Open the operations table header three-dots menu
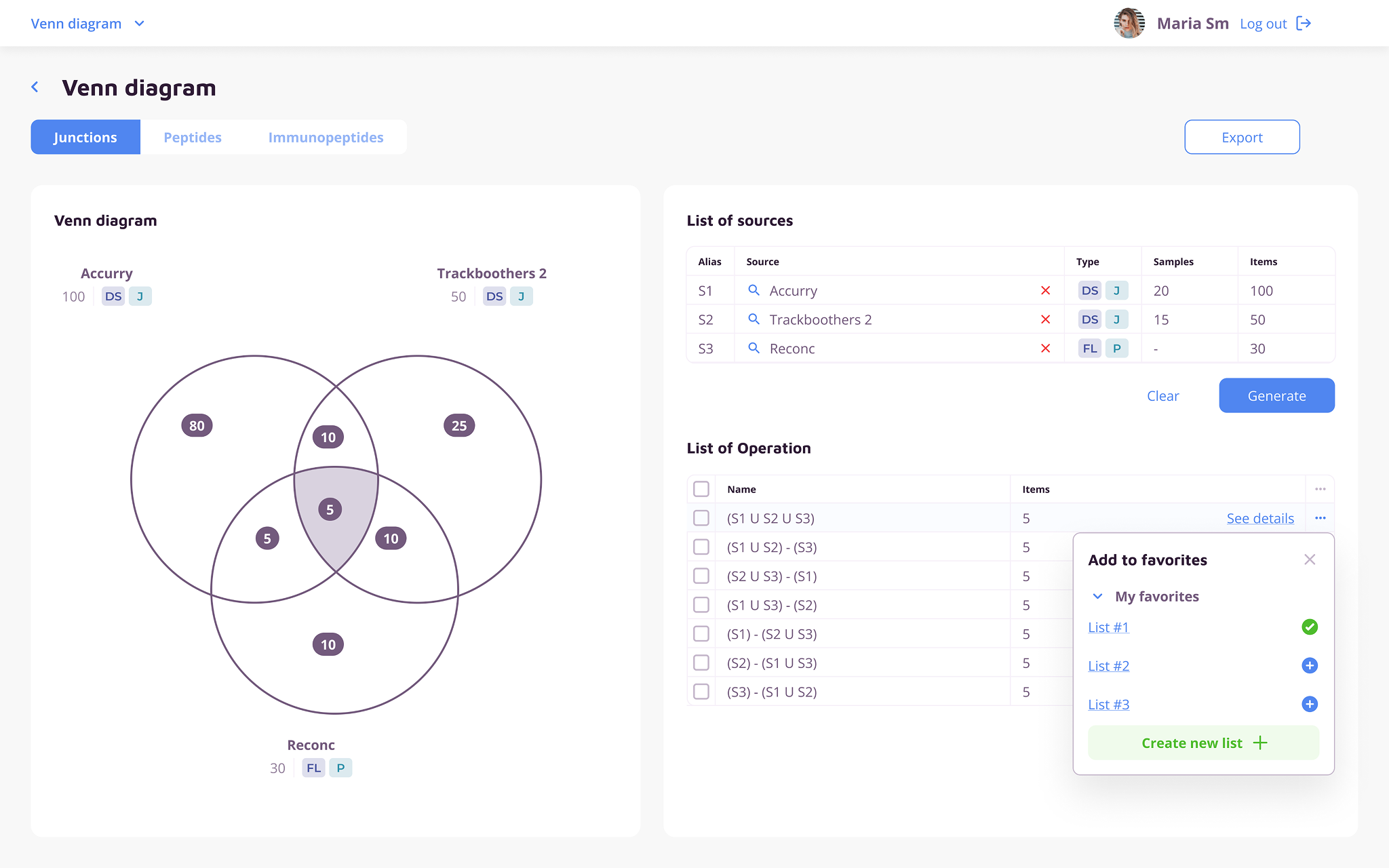This screenshot has width=1389, height=868. pos(1320,489)
